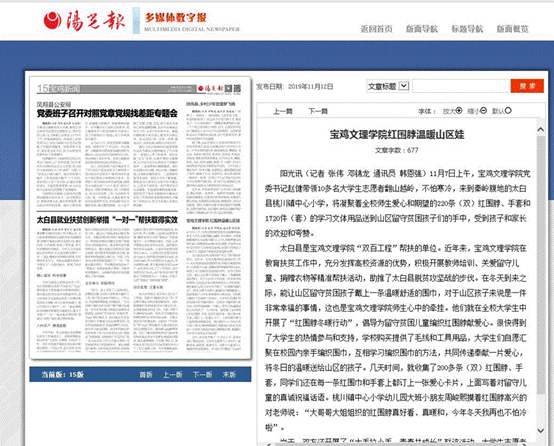
Task: Open 版面导航 menu
Action: 422,29
